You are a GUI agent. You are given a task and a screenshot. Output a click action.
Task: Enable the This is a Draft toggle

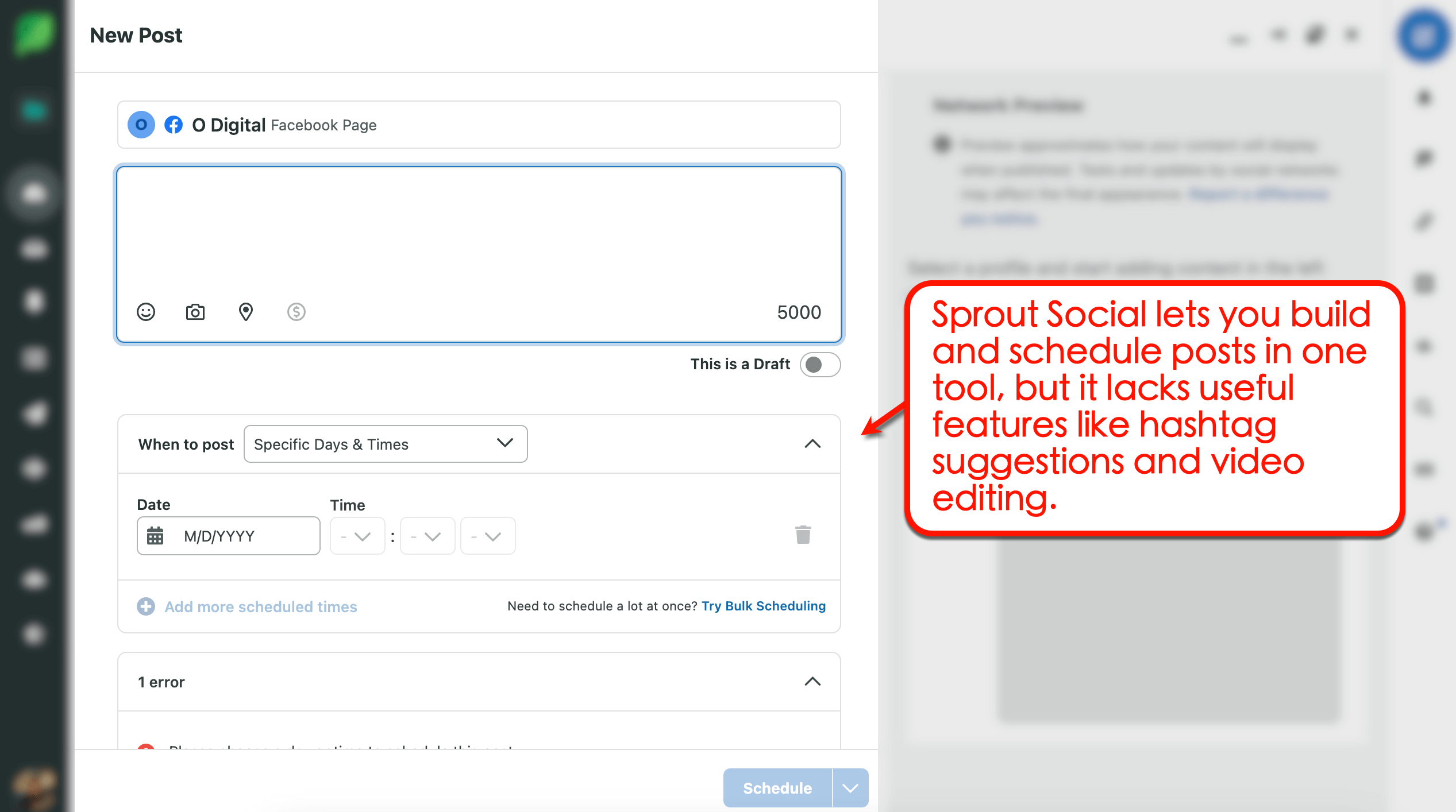tap(820, 364)
